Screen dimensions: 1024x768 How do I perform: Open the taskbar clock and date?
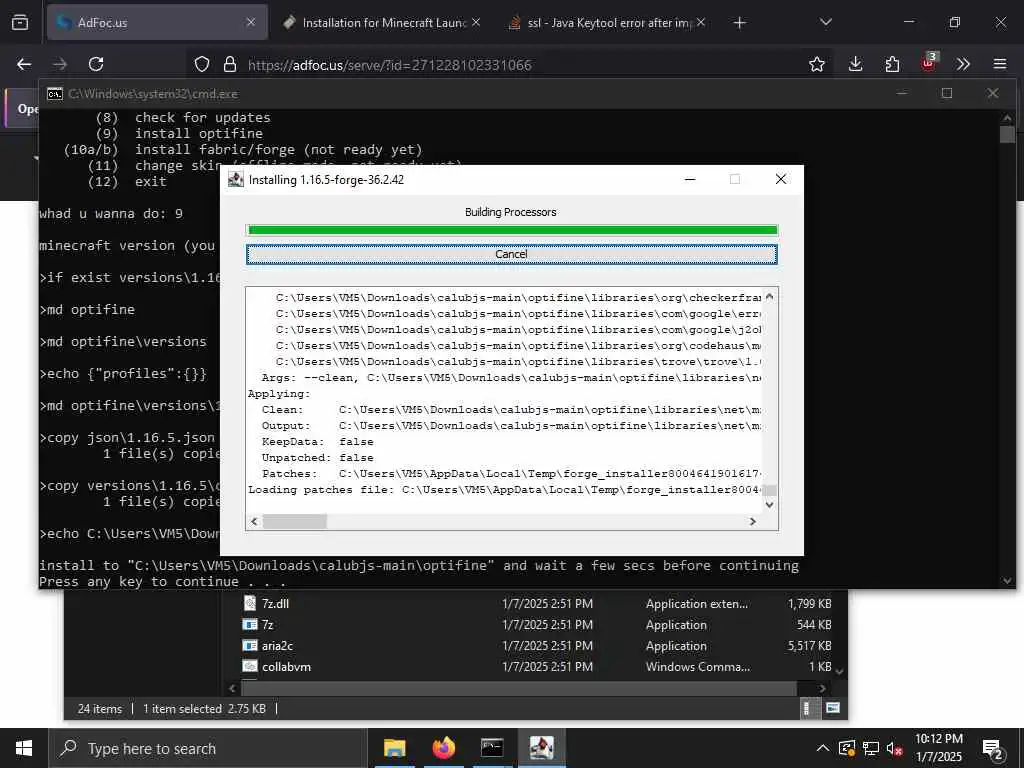click(939, 748)
